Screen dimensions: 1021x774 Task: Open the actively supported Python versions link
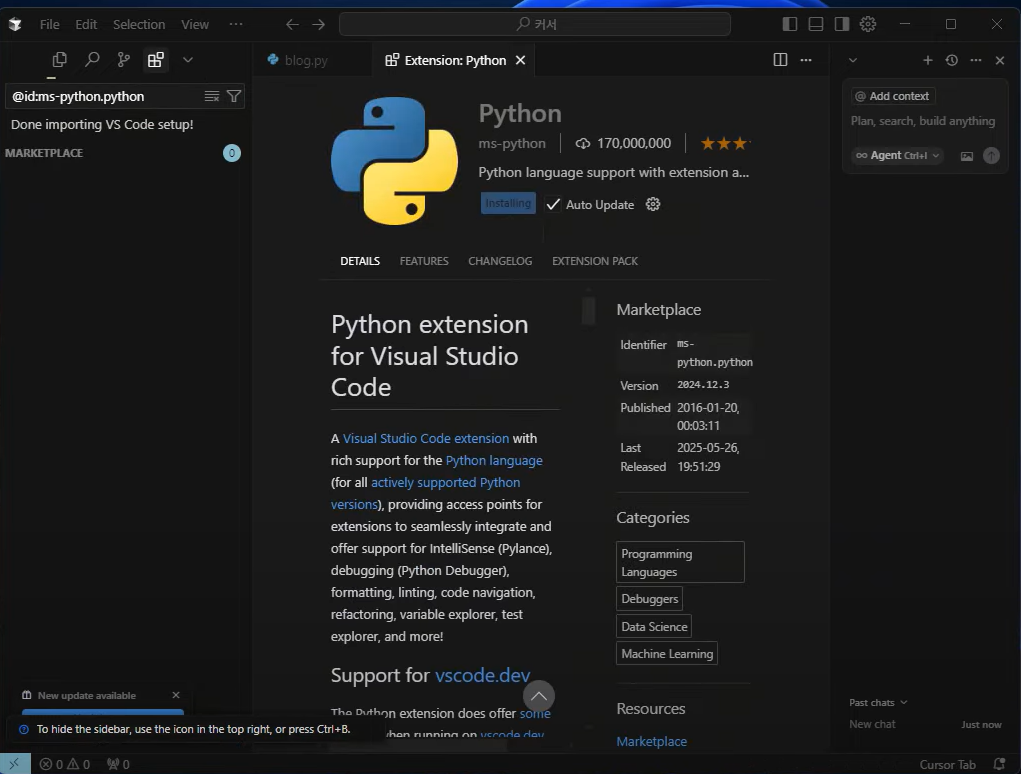(x=445, y=482)
